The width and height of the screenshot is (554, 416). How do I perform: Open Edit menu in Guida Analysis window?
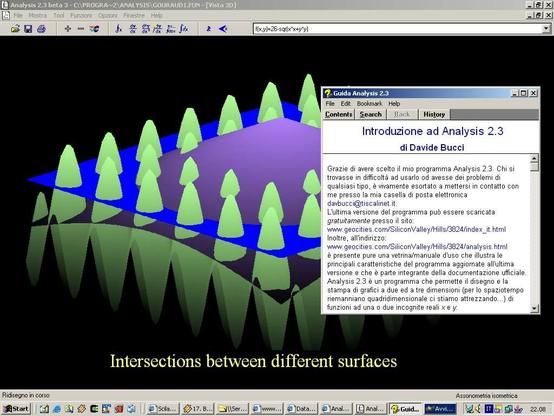pyautogui.click(x=346, y=104)
